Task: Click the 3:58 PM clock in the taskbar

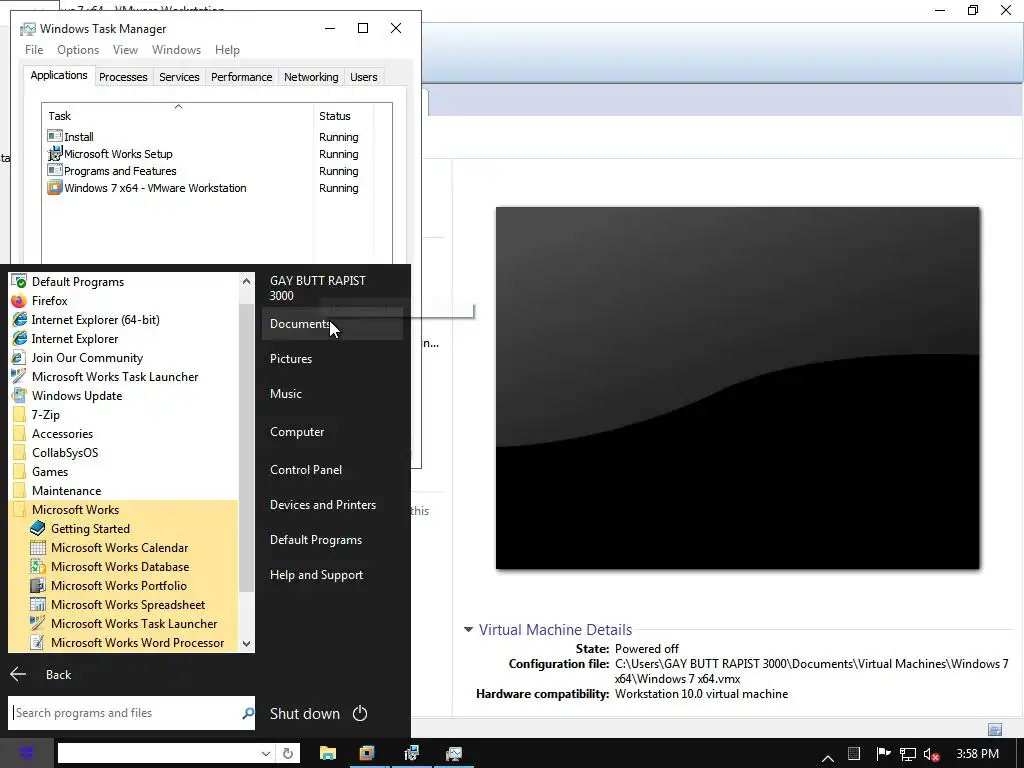Action: click(x=978, y=754)
